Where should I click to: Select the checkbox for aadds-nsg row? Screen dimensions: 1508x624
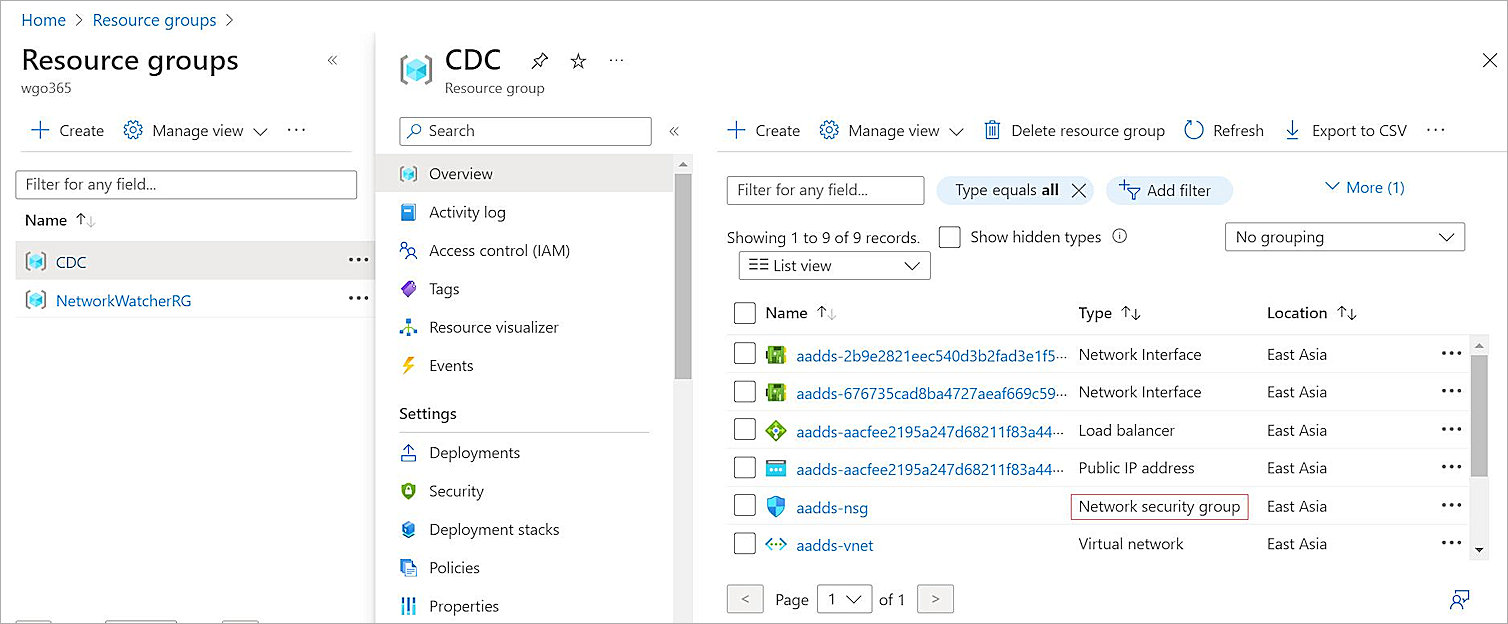click(744, 507)
